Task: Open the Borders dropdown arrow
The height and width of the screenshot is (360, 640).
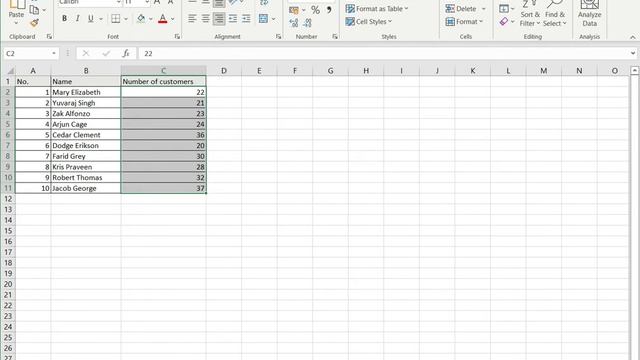Action: click(126, 19)
